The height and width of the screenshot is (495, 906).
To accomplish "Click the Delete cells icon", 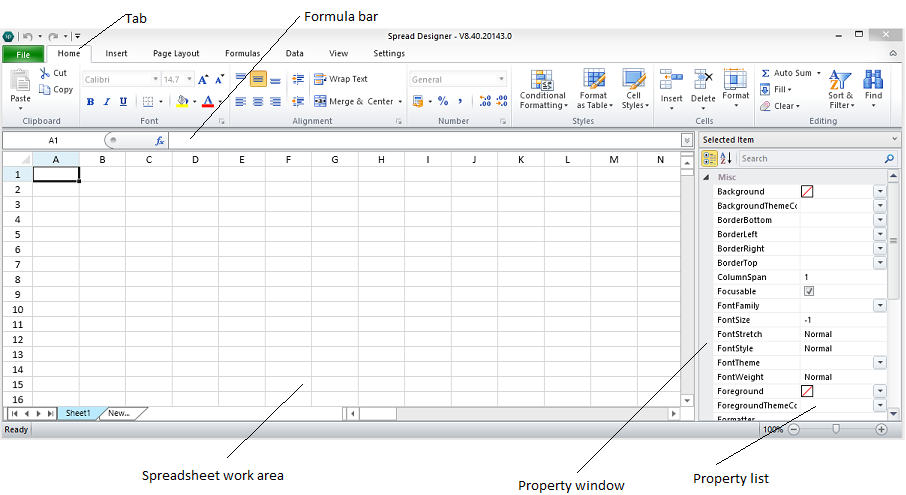I will 703,81.
